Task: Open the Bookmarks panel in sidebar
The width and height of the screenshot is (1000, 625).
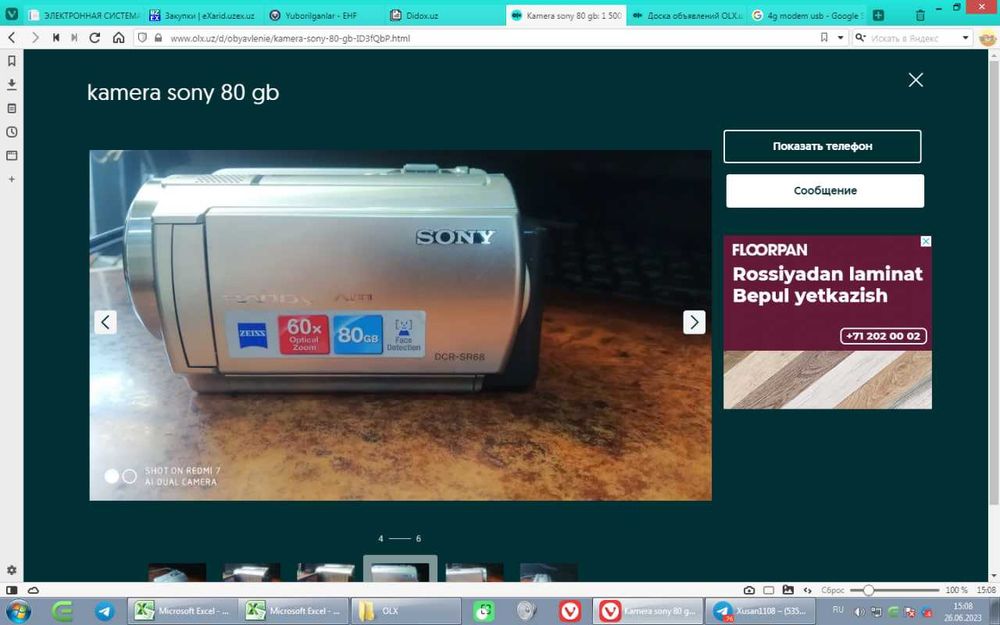Action: click(x=11, y=61)
